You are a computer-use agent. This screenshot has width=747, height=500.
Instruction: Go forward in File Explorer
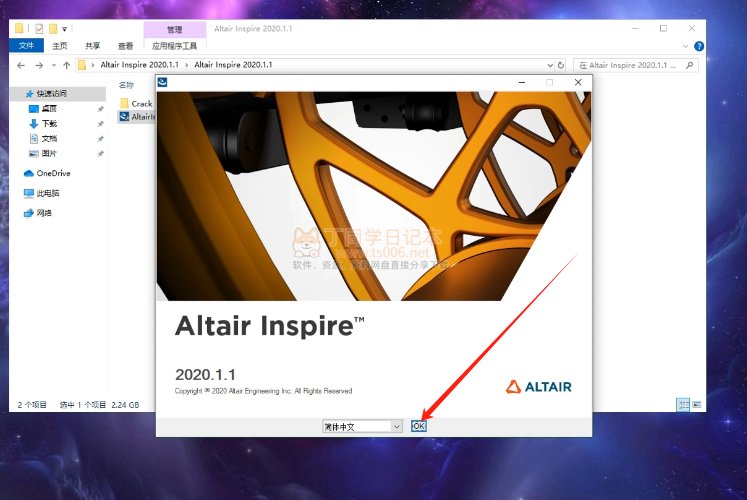39,65
